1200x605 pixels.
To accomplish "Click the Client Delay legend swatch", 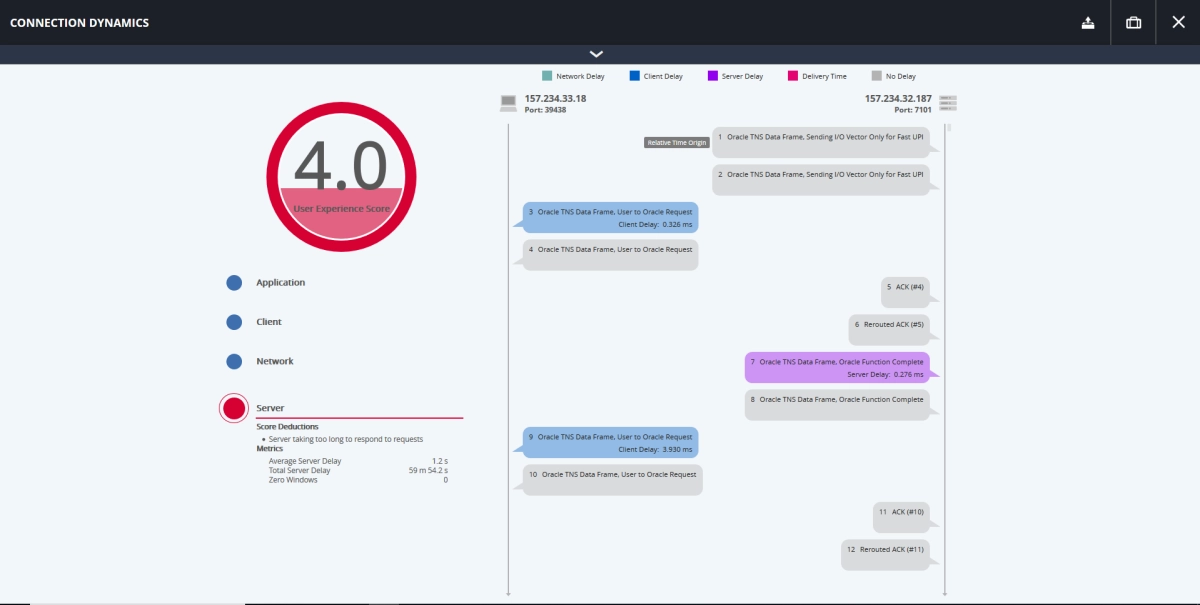I will (x=635, y=76).
